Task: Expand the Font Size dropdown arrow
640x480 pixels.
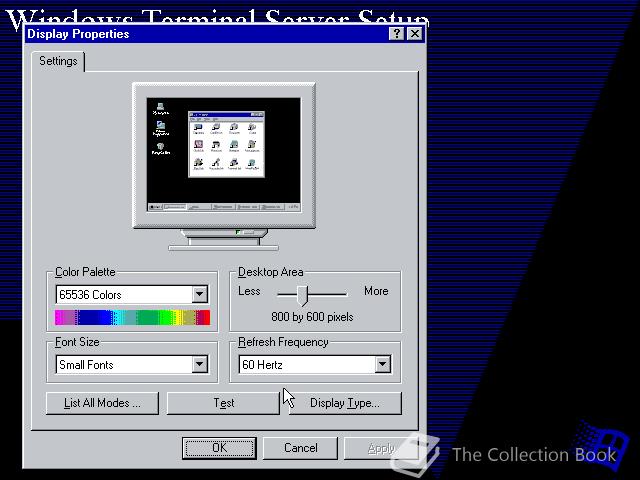Action: [200, 364]
